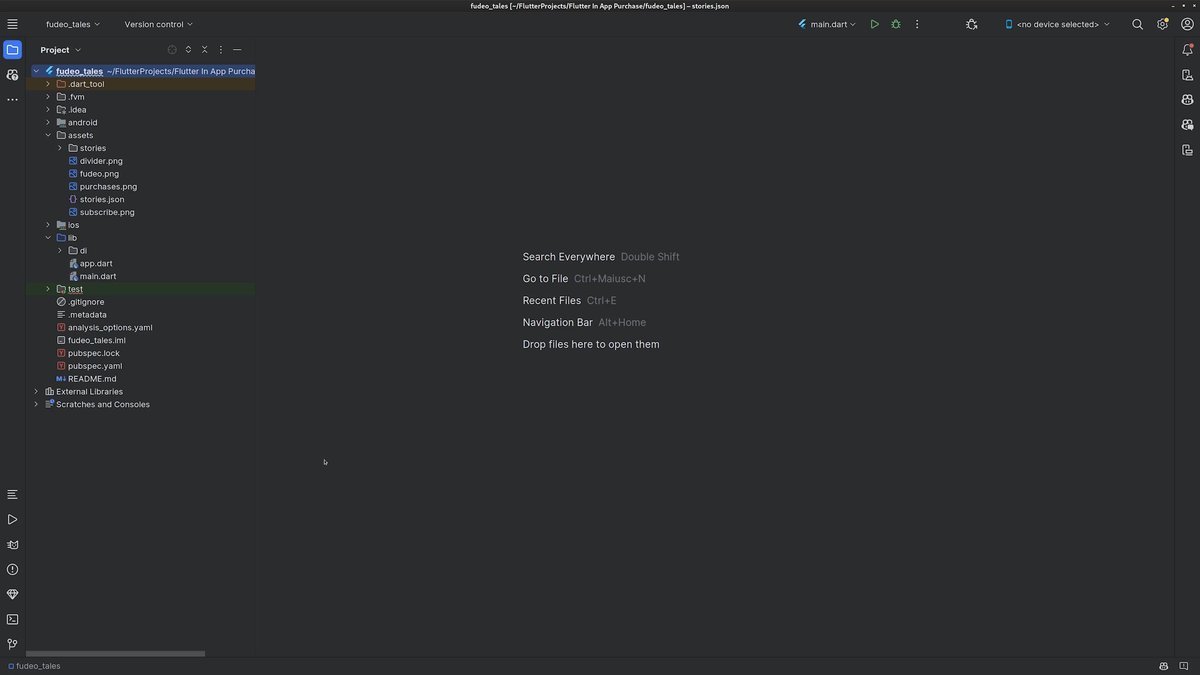Expand the android folder
Viewport: 1200px width, 675px height.
pyautogui.click(x=48, y=122)
